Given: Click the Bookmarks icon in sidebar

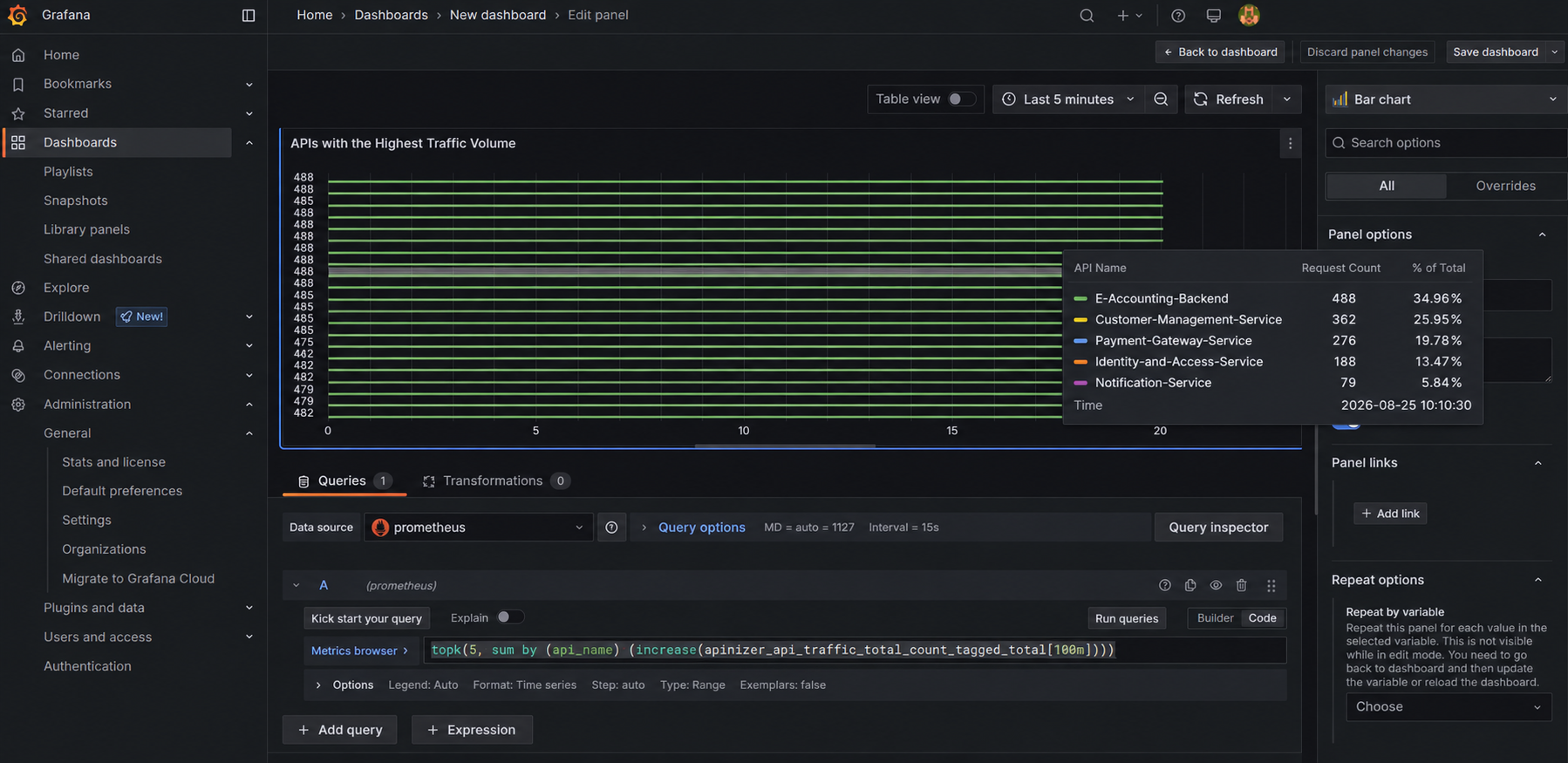Looking at the screenshot, I should point(18,84).
